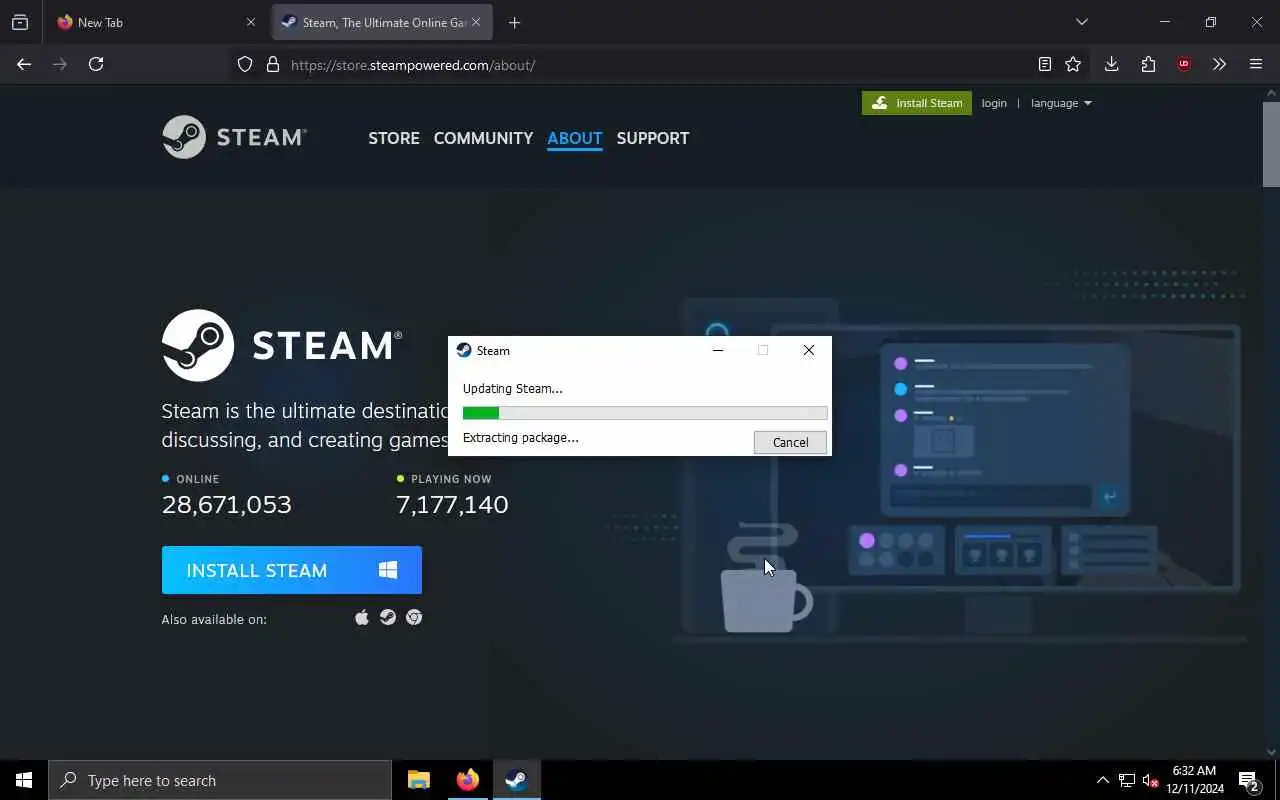Toggle reader view icon
Viewport: 1280px width, 800px height.
coord(1044,64)
